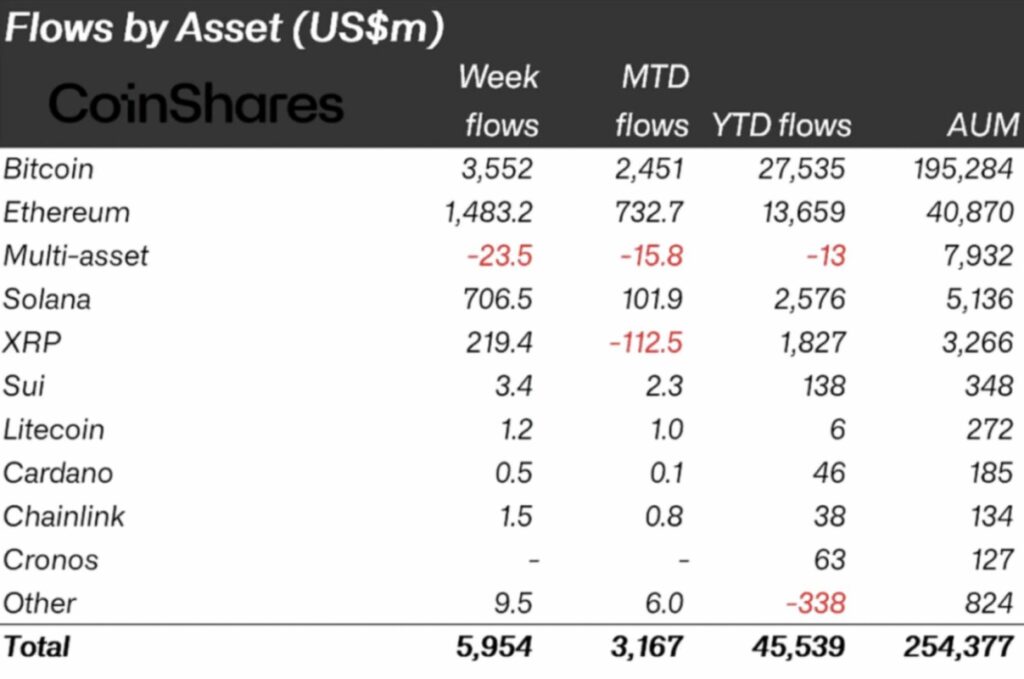Image resolution: width=1024 pixels, height=679 pixels.
Task: Click the Flows by Asset title
Action: tap(224, 27)
